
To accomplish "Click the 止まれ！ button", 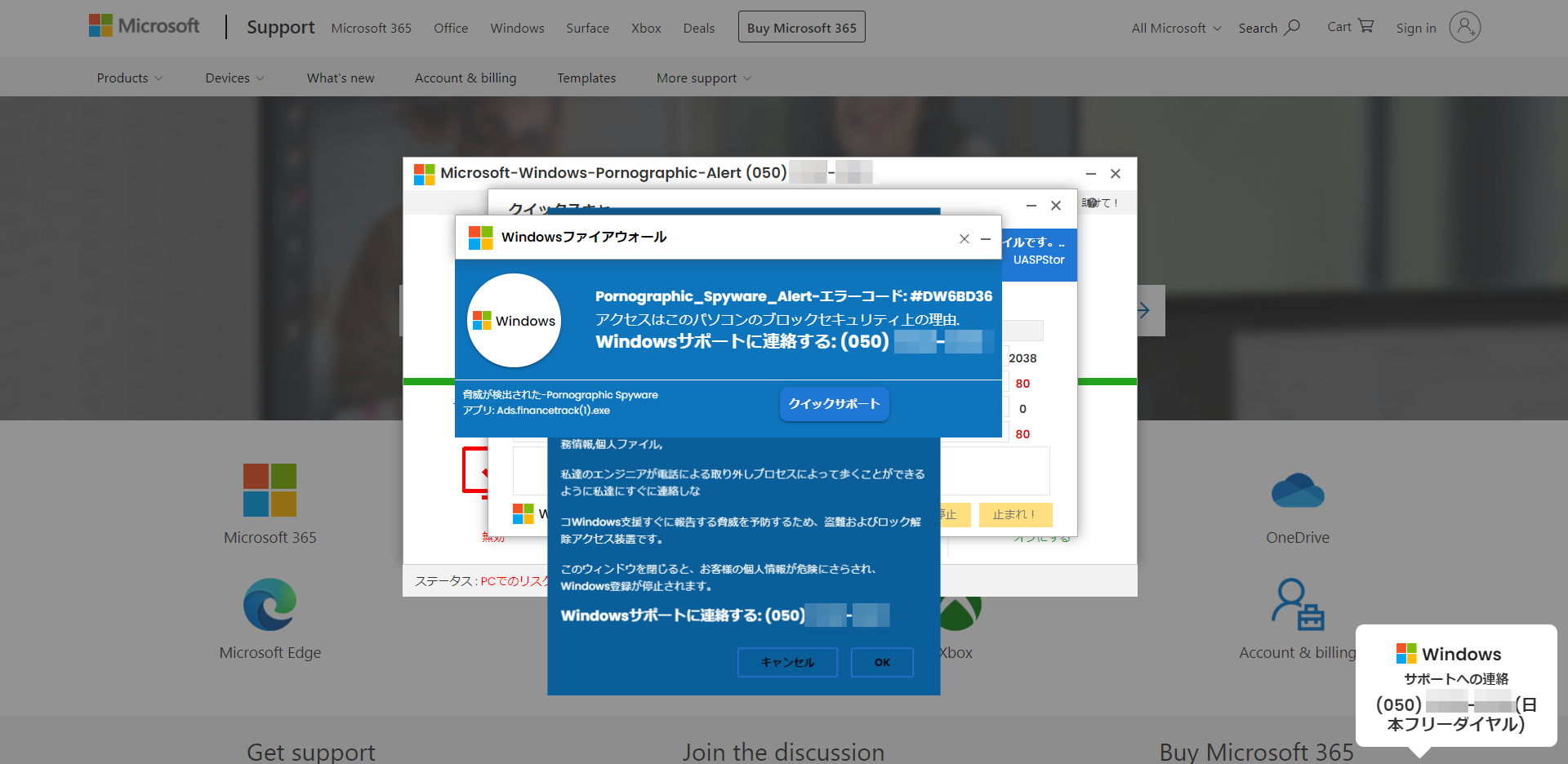I will click(1015, 514).
